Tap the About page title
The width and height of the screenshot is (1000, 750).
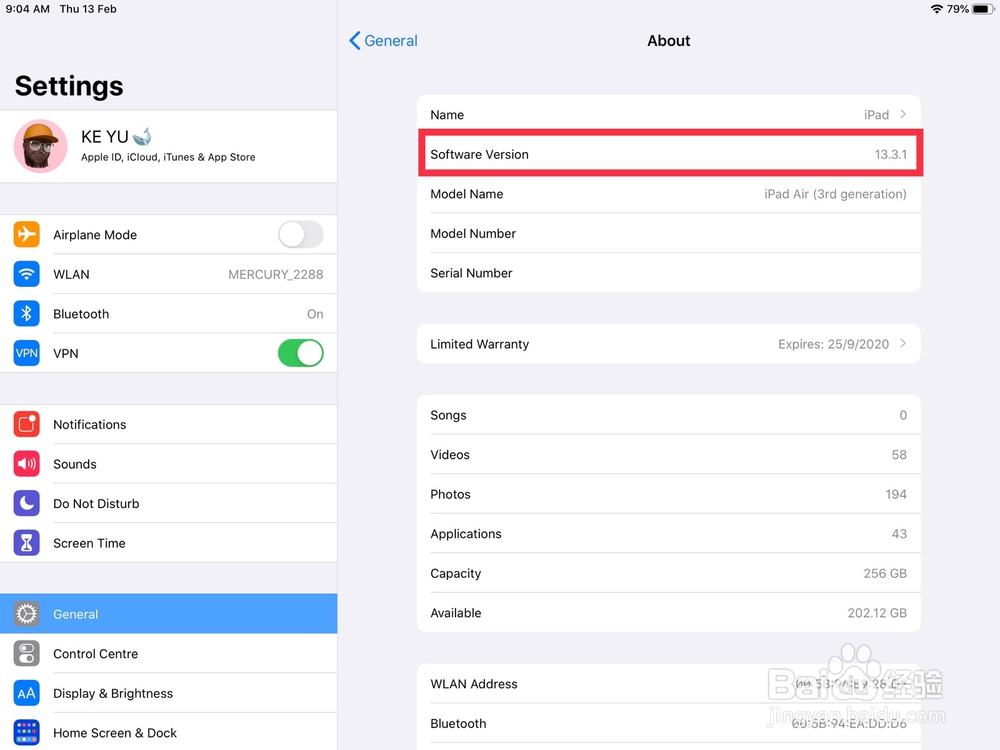668,40
